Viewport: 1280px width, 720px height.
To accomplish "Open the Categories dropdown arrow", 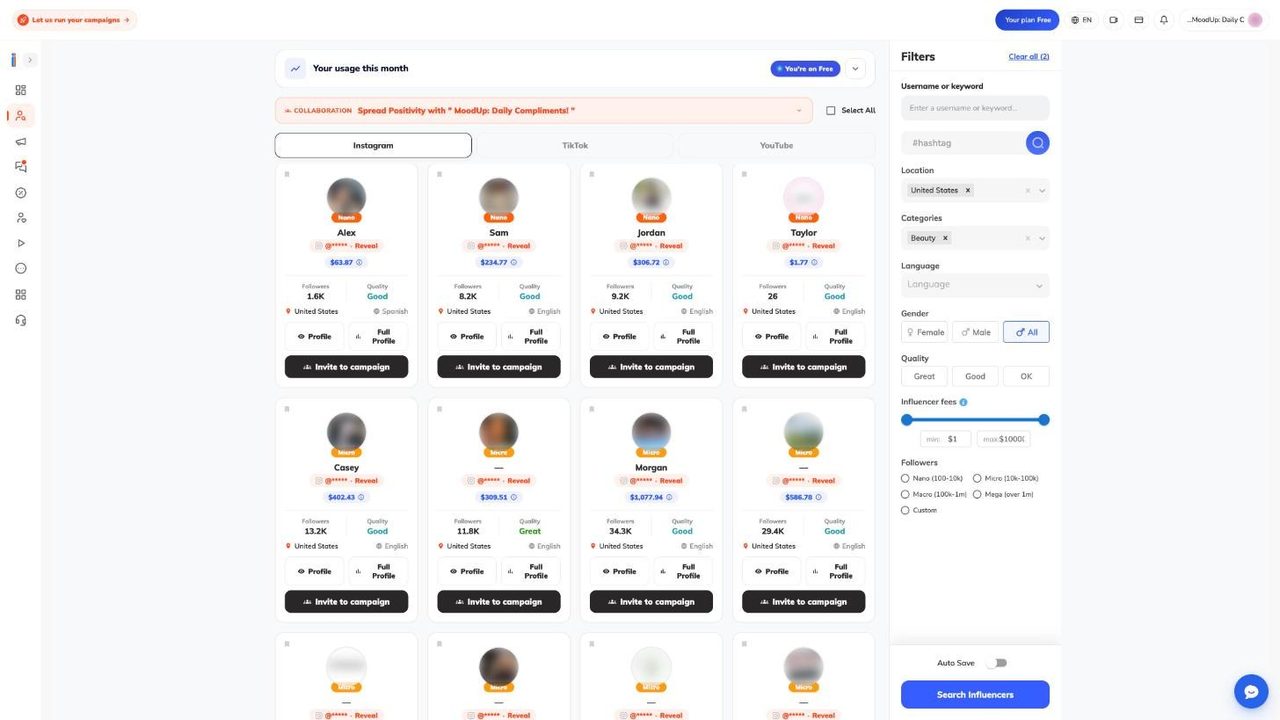I will click(1042, 238).
